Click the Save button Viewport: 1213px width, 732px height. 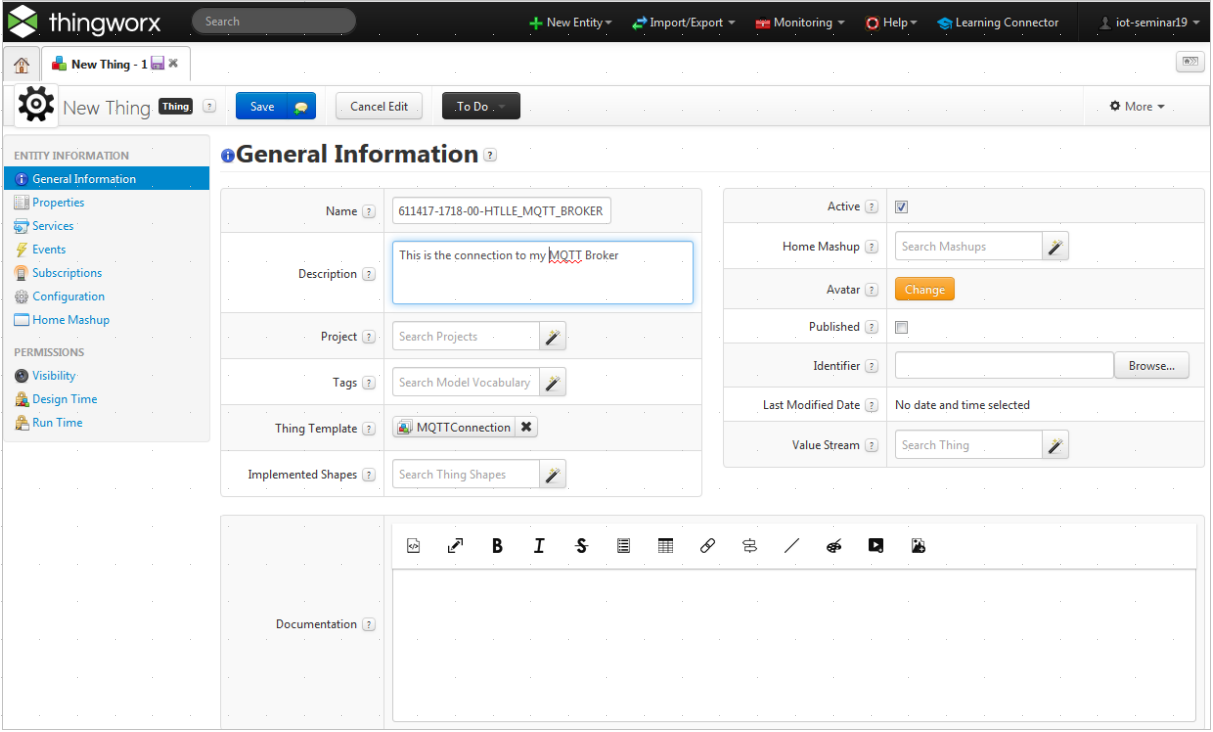tap(262, 106)
